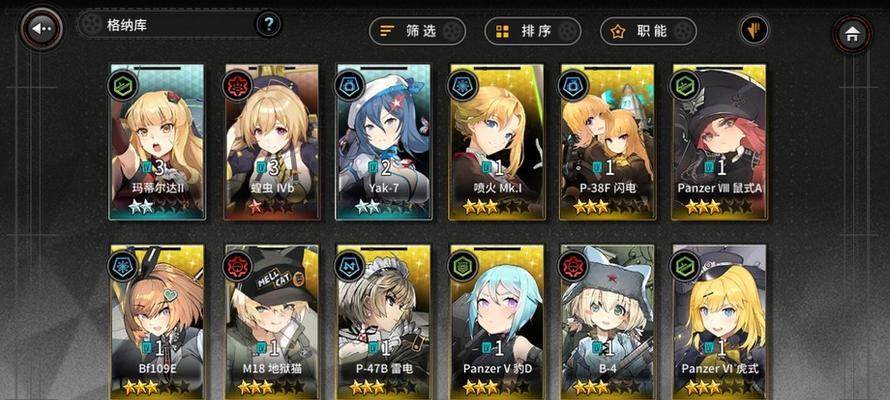Open the 筛选 filter menu
Screen dimensions: 890x400
417,31
